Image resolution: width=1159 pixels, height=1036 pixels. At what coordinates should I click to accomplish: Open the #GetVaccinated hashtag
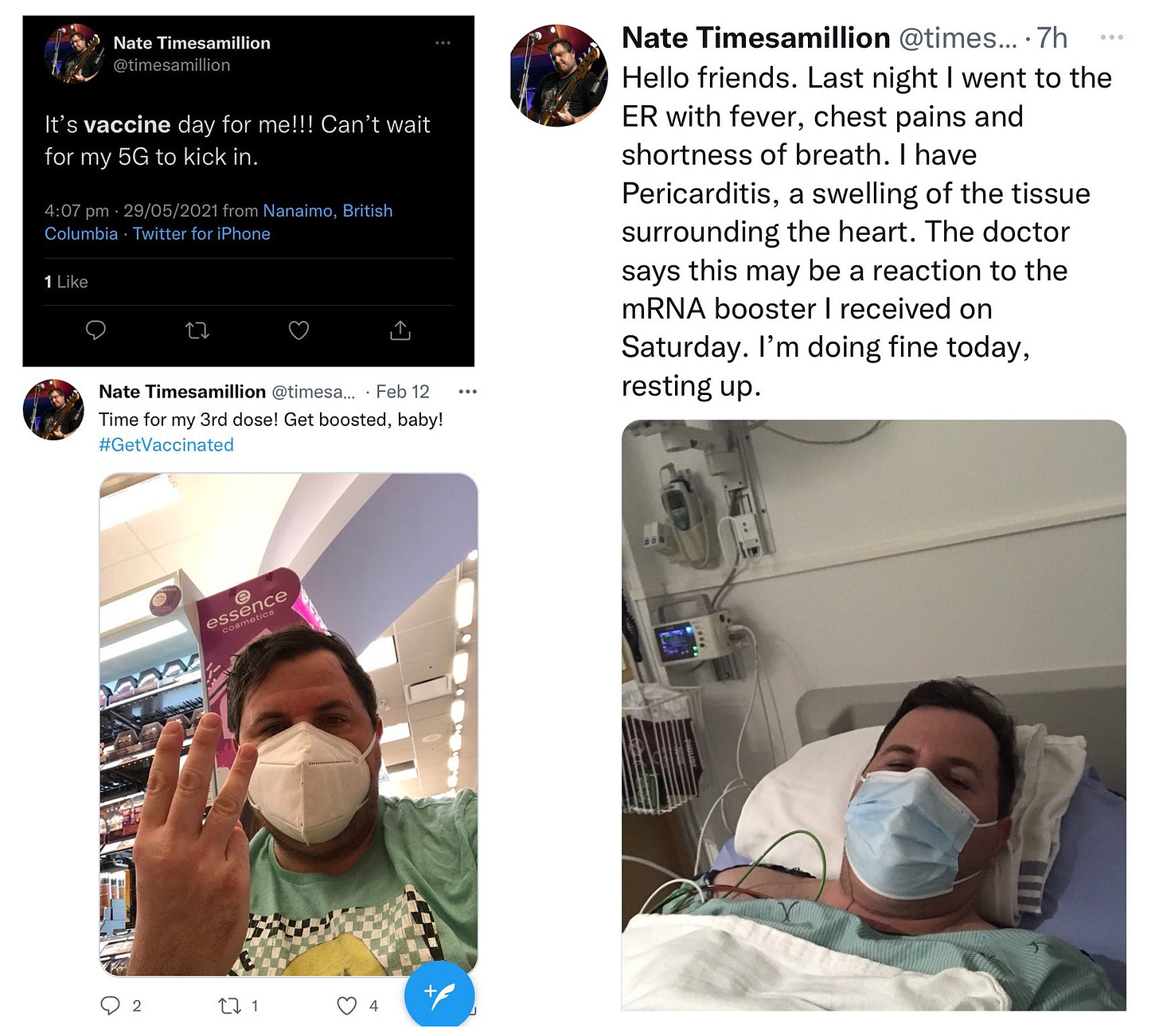tap(166, 445)
